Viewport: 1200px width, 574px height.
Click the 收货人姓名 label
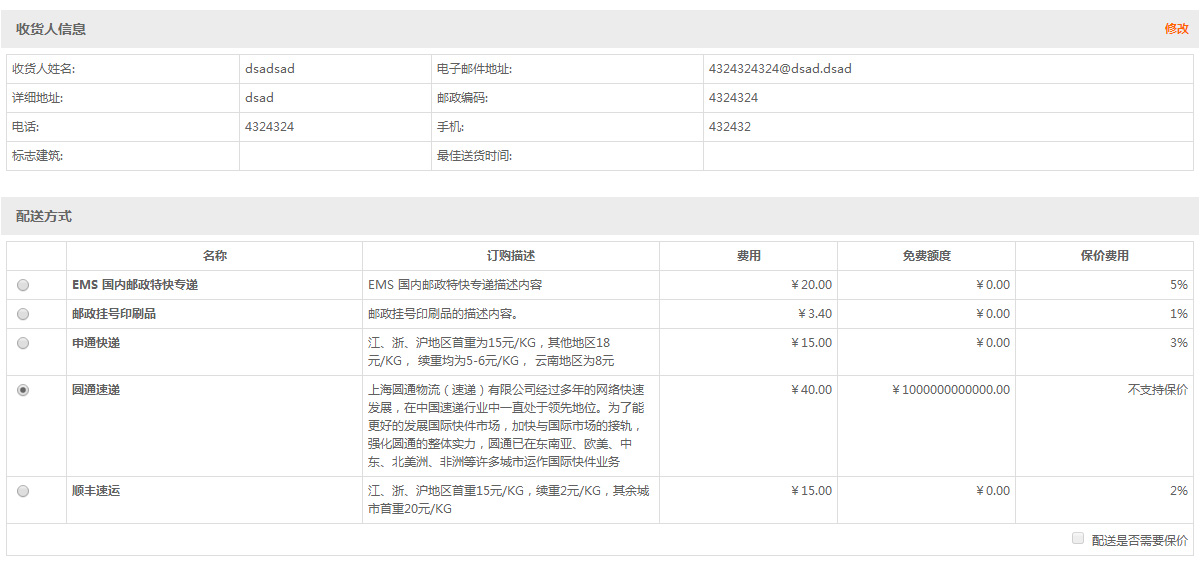point(44,69)
